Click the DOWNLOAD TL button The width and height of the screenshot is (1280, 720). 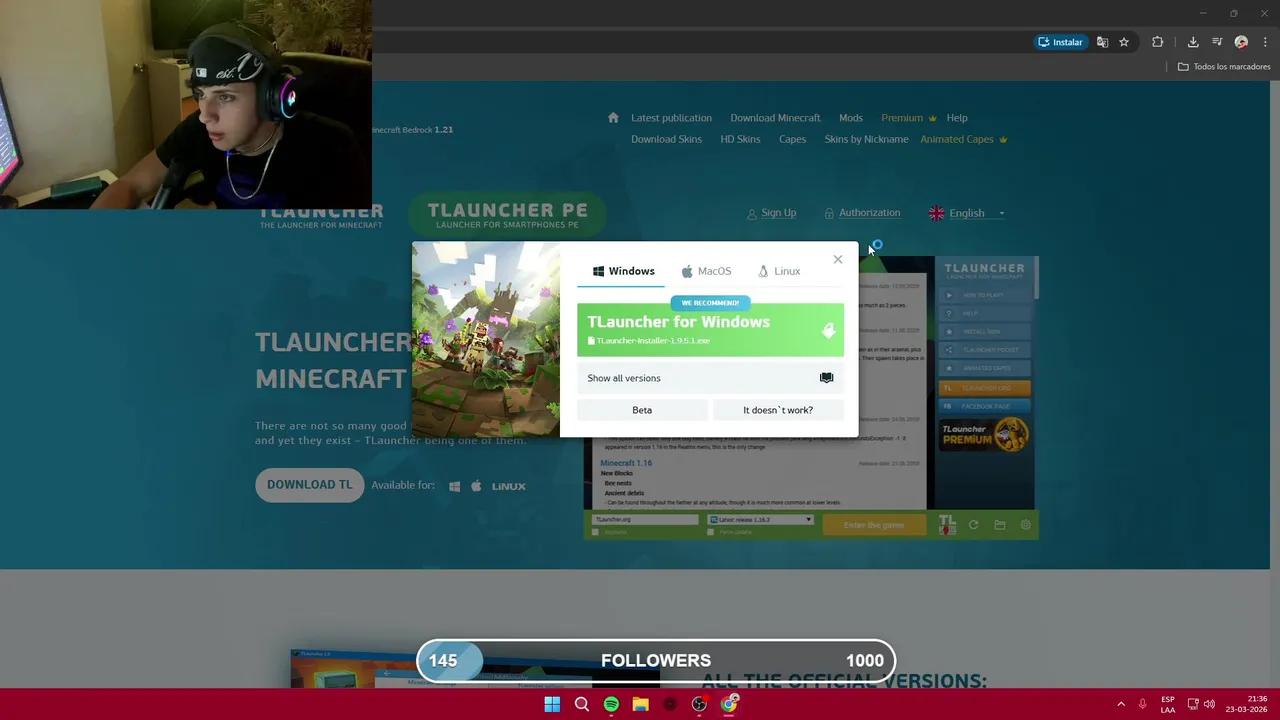[x=309, y=485]
